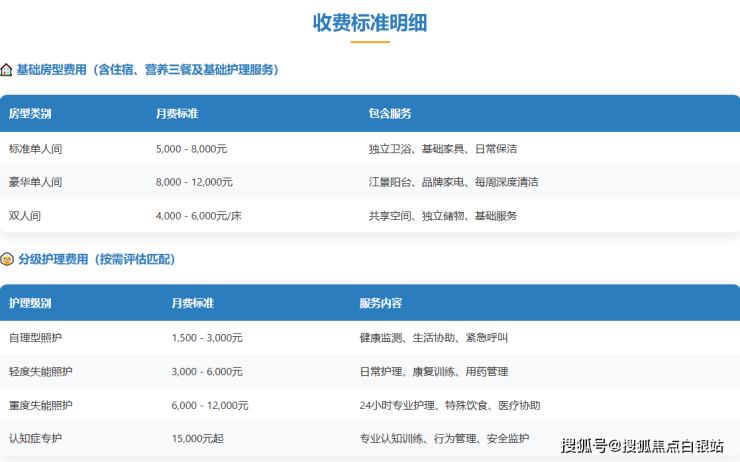Select the 4,000 - 6,000元/床 price
Screen dimensions: 740x462
(x=198, y=215)
